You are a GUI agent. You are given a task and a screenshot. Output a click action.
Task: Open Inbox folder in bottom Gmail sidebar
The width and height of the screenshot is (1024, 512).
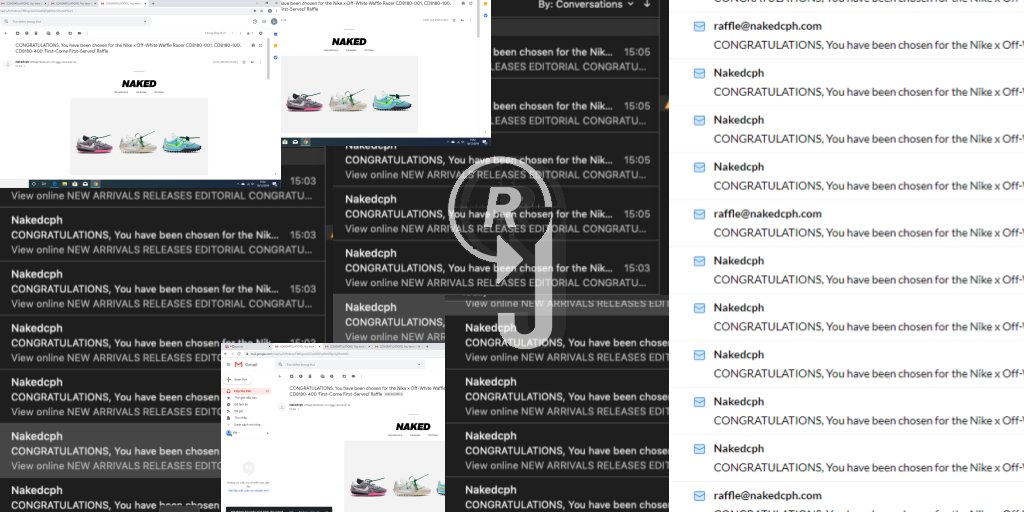tap(247, 391)
